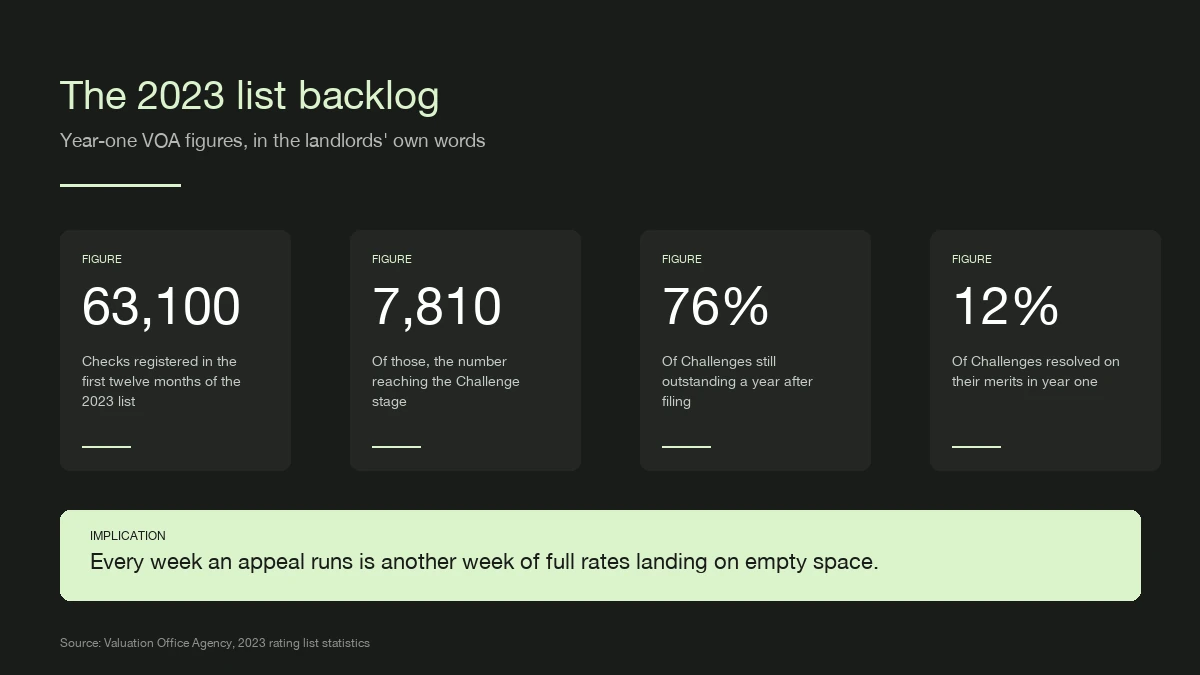The width and height of the screenshot is (1200, 675).
Task: Click the green accent line in the 63,100 card
Action: 106,446
